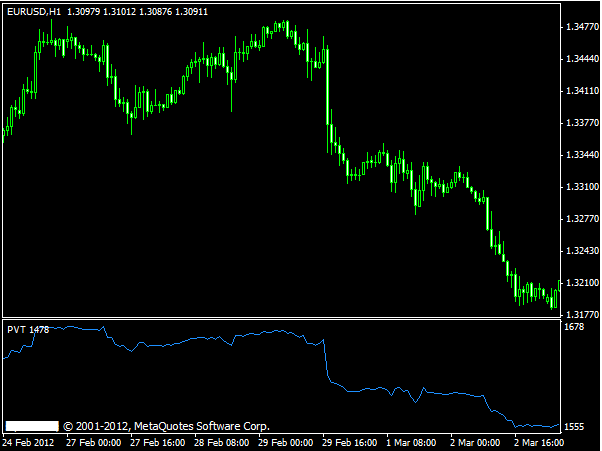Click the 1.34770 price axis label
Screen dimensions: 602x451
(582, 27)
